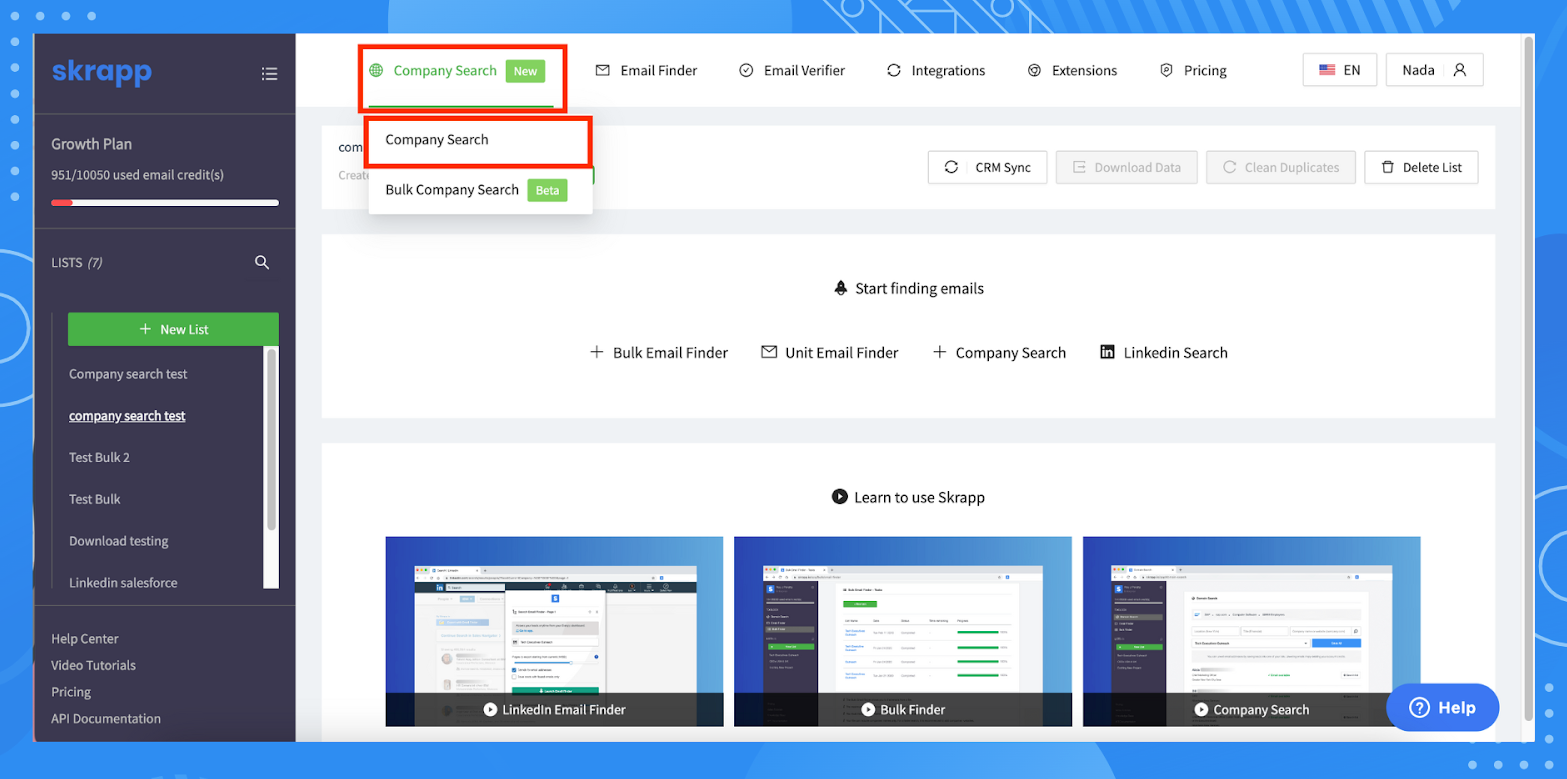Click the Video Tutorials link in the sidebar

(x=93, y=665)
